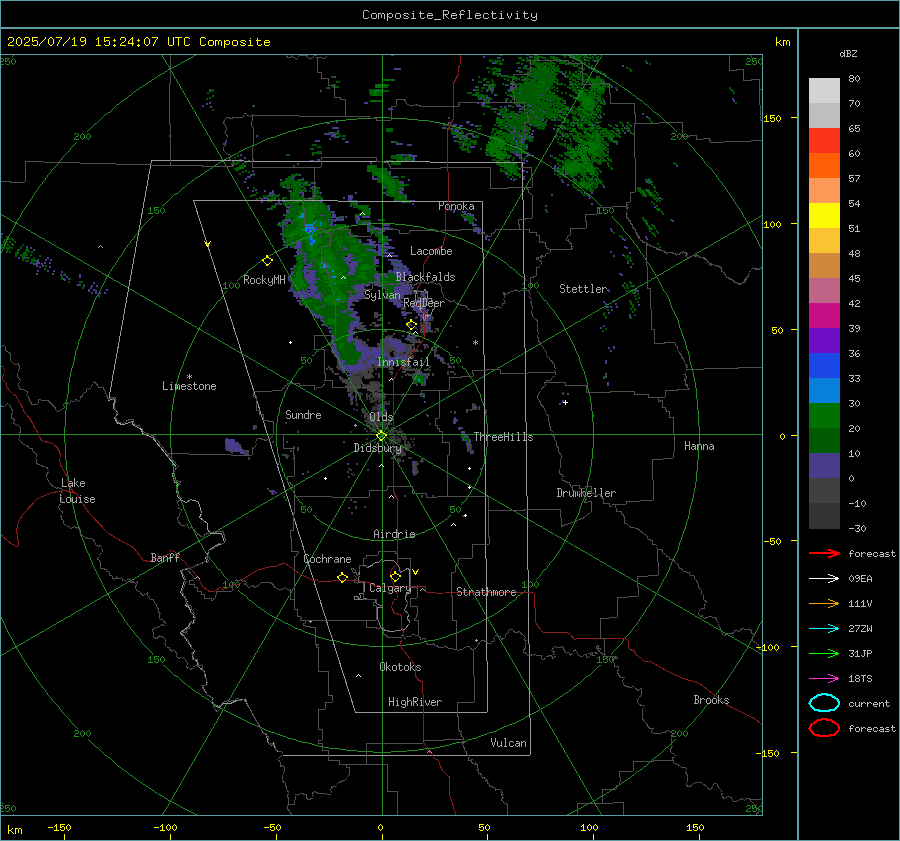Screen dimensions: 900x841
Task: Click the orange 111V arrow icon
Action: coord(824,603)
